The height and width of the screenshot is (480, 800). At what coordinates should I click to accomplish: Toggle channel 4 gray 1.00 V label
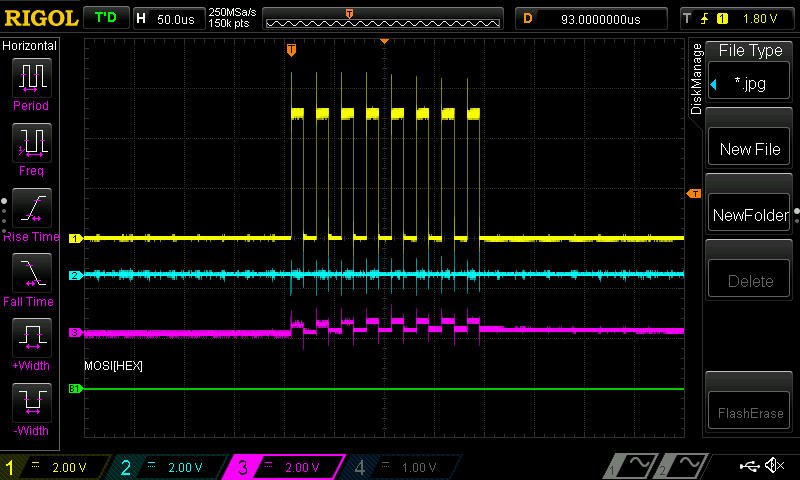tap(403, 467)
